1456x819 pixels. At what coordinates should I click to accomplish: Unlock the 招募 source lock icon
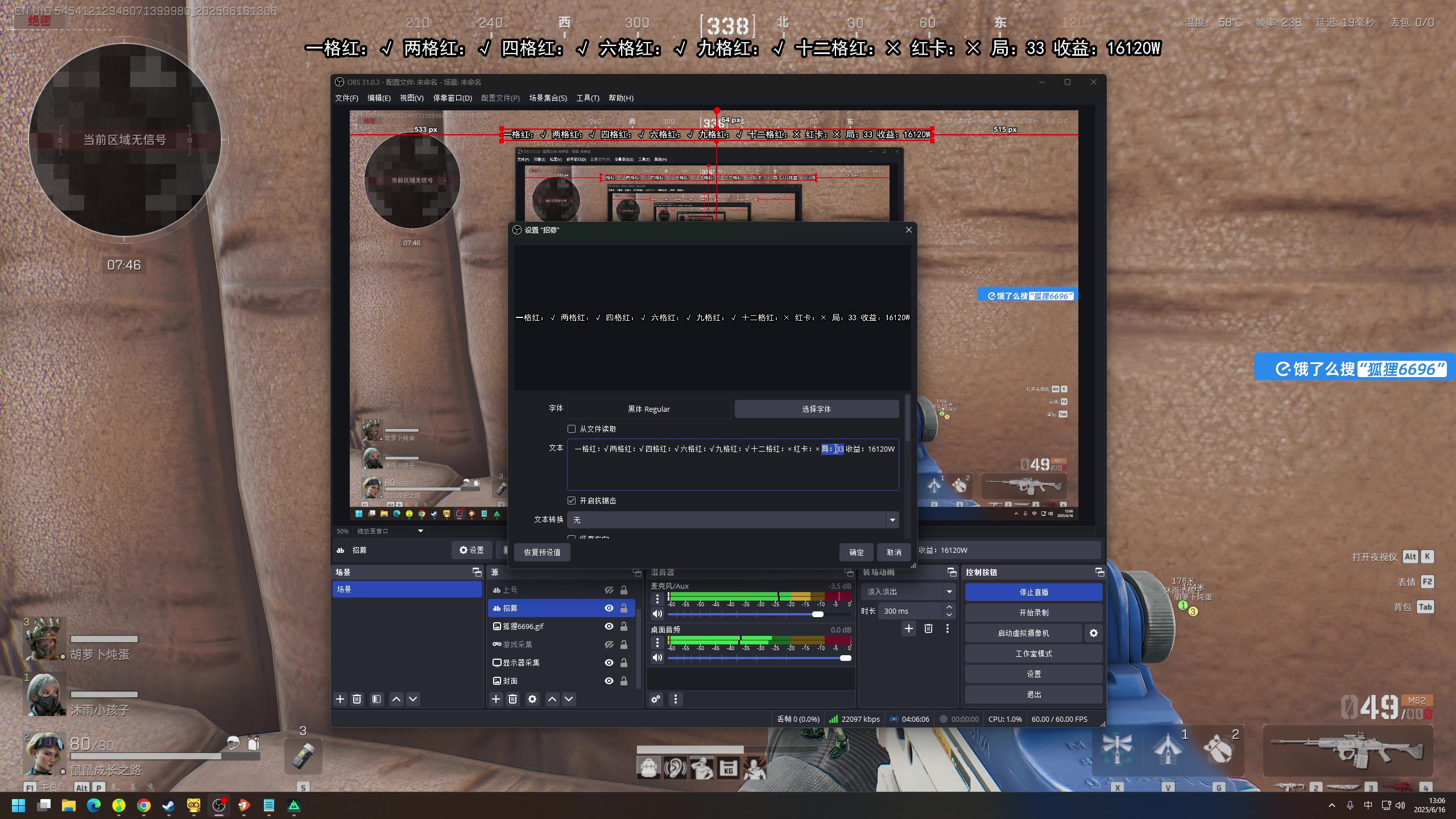624,608
